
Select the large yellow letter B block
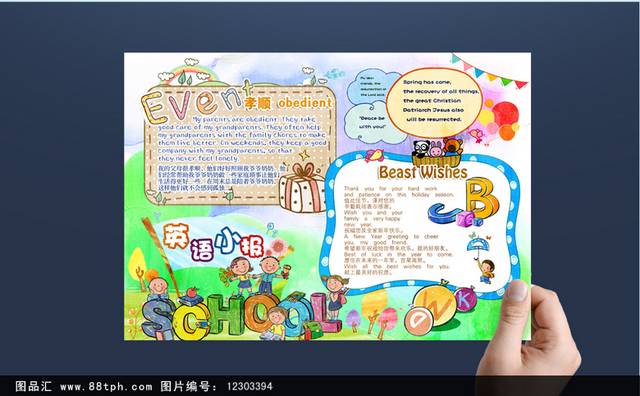(482, 199)
